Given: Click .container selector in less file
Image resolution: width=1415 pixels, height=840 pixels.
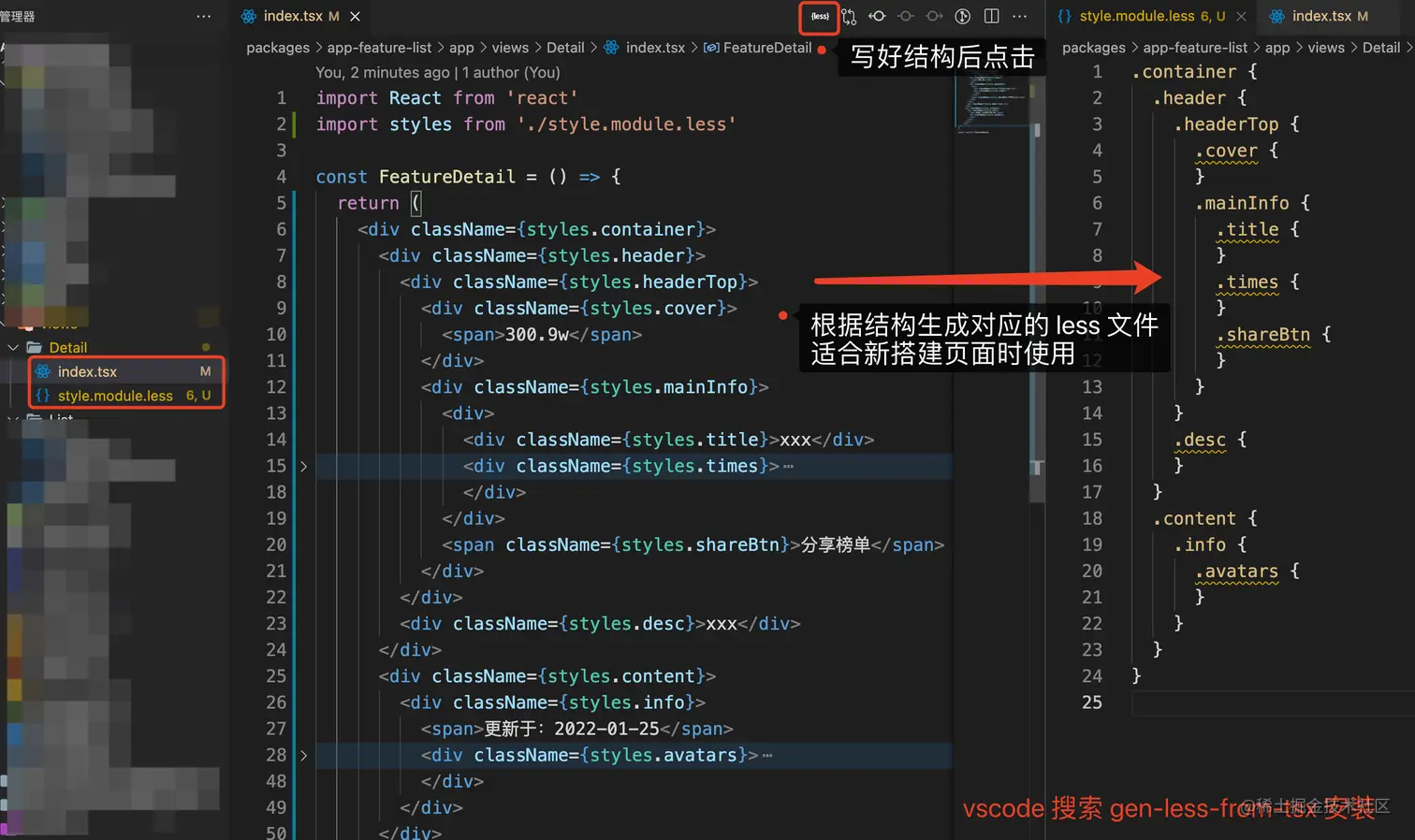Looking at the screenshot, I should [1184, 72].
